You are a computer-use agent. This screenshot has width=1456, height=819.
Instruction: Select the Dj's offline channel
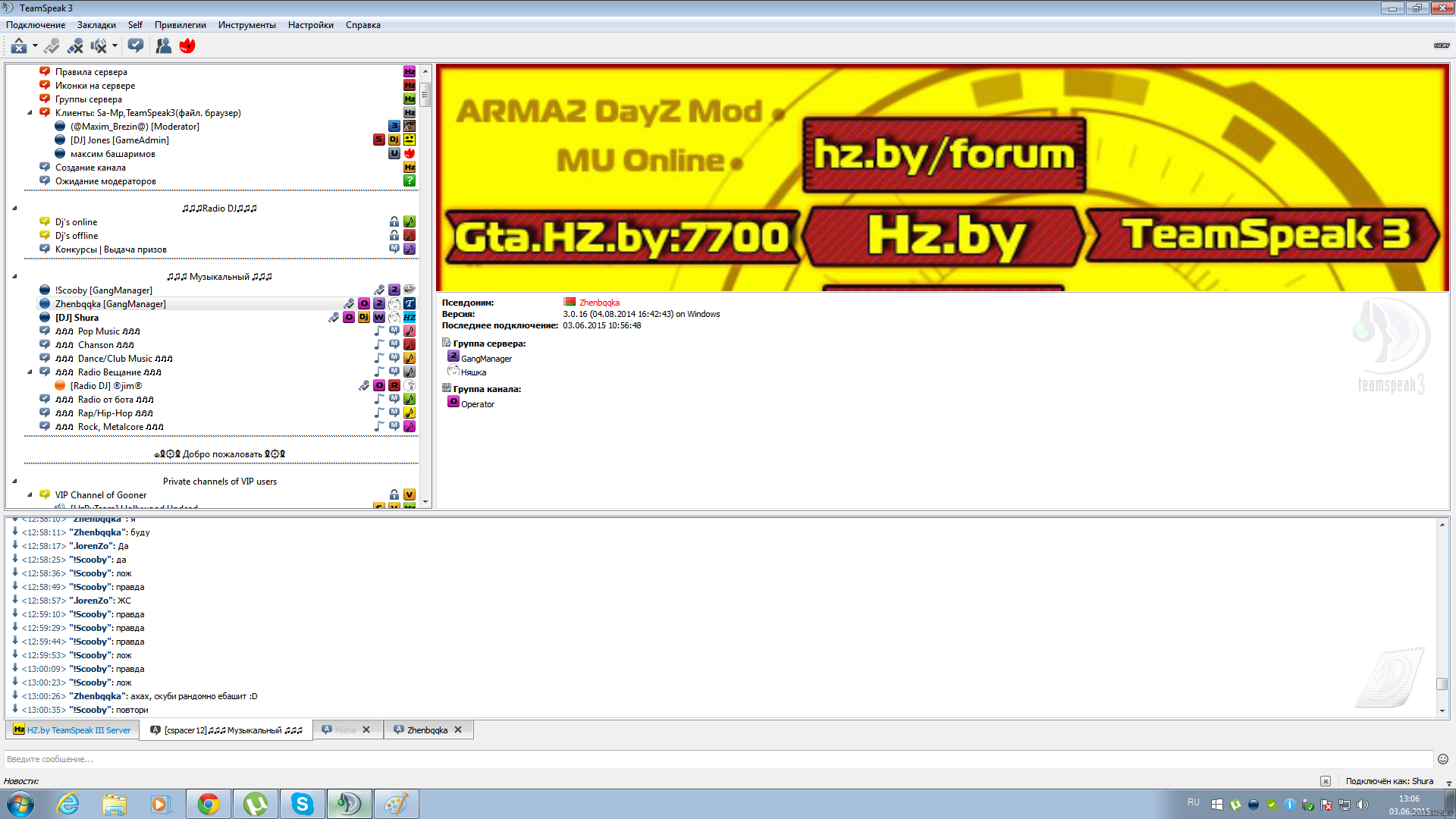click(x=76, y=236)
